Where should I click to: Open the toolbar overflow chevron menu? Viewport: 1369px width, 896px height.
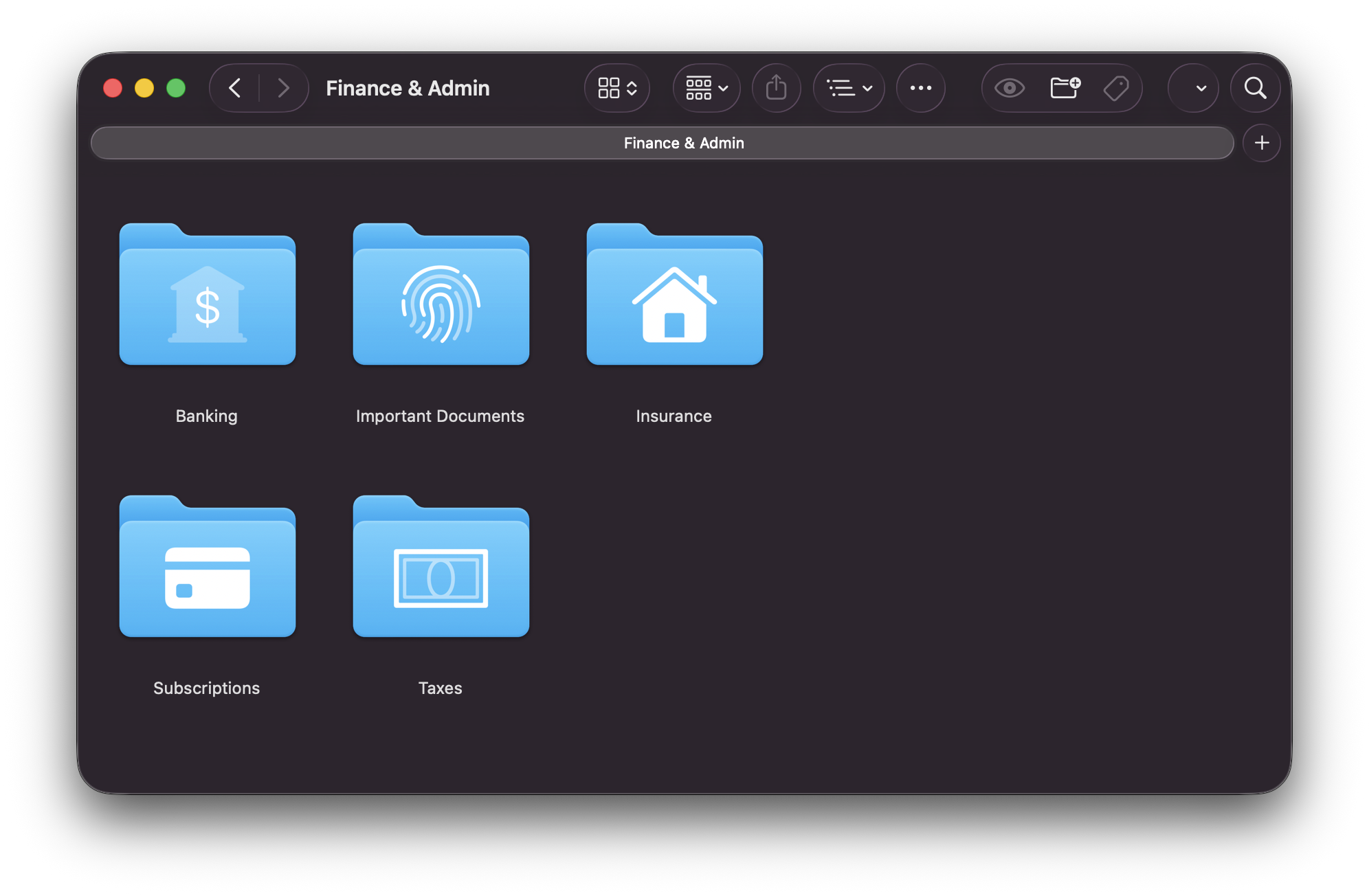coord(1193,88)
